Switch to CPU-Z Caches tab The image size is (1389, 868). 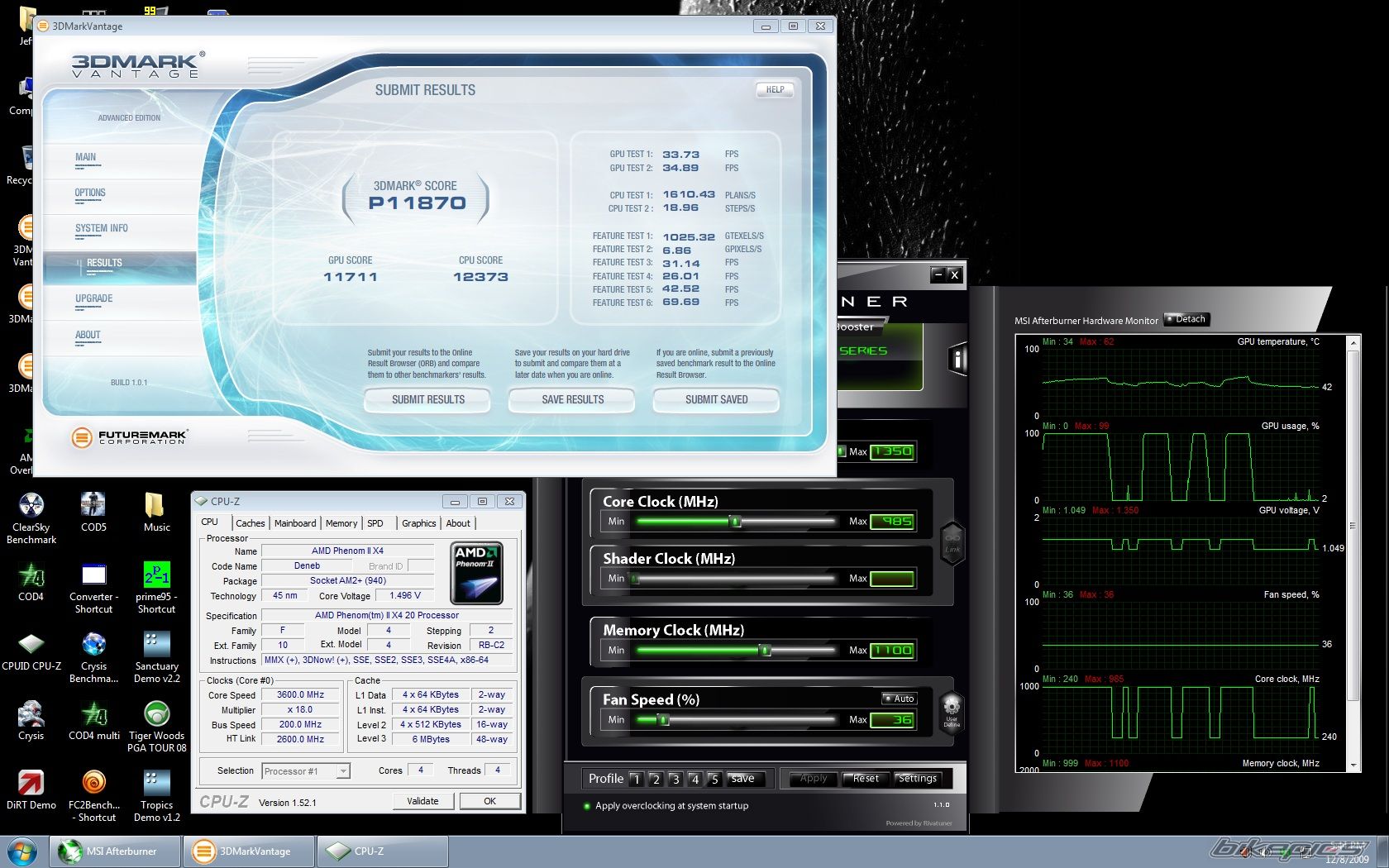point(250,523)
